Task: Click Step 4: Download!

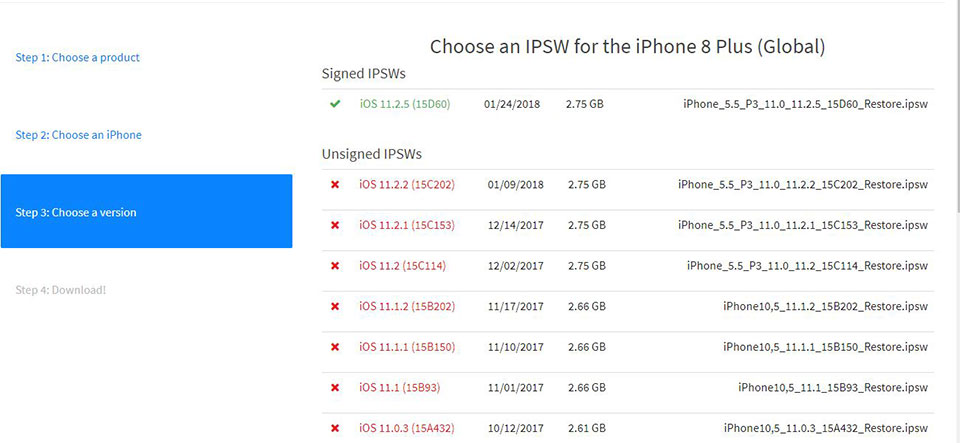Action: (x=61, y=290)
